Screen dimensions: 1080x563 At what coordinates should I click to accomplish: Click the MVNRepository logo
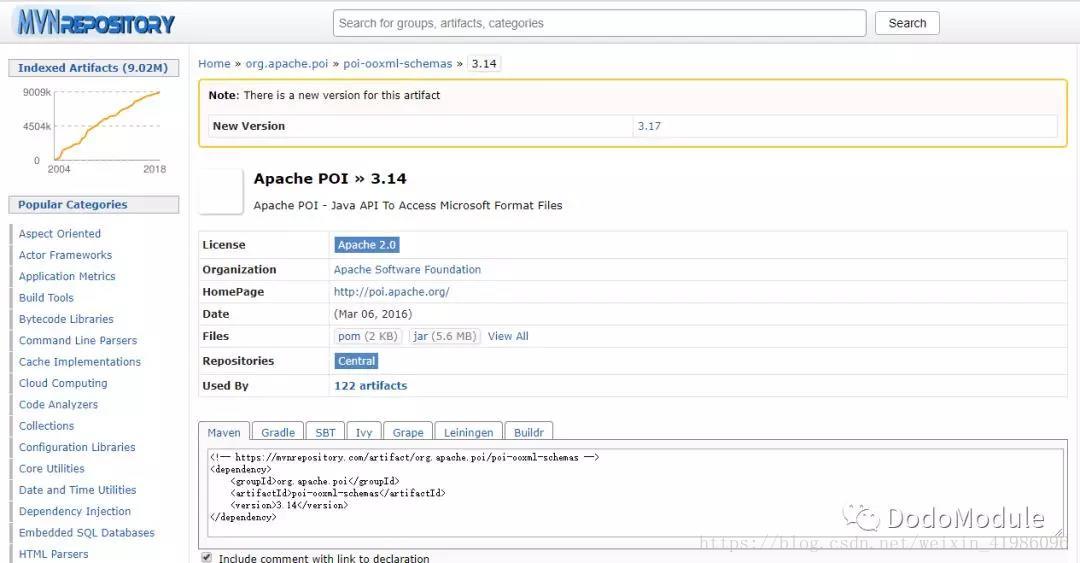pyautogui.click(x=95, y=23)
